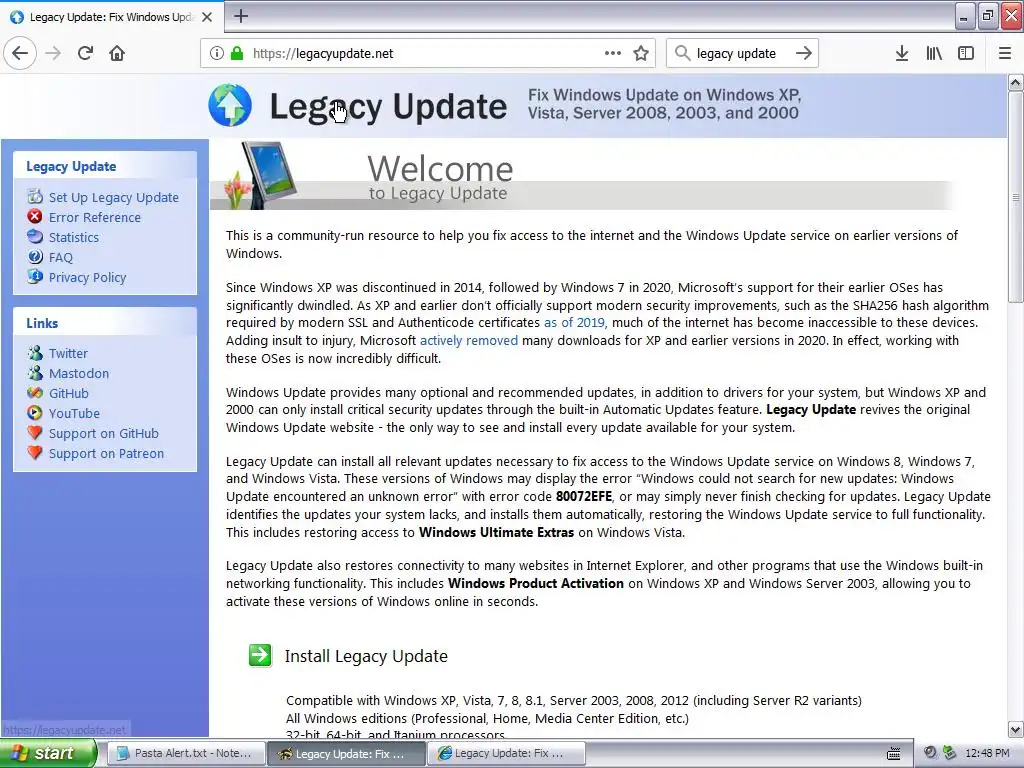Open the Firefox home page
This screenshot has height=768, width=1024.
117,53
